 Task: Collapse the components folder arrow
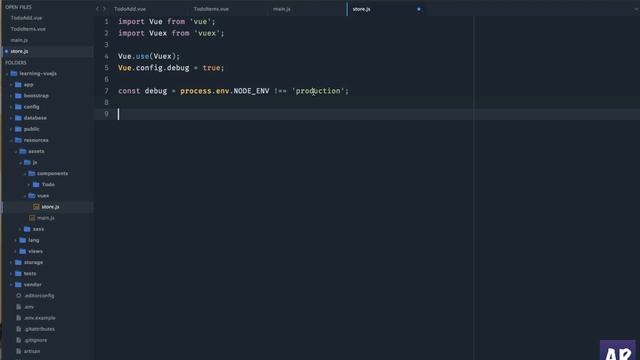25,173
